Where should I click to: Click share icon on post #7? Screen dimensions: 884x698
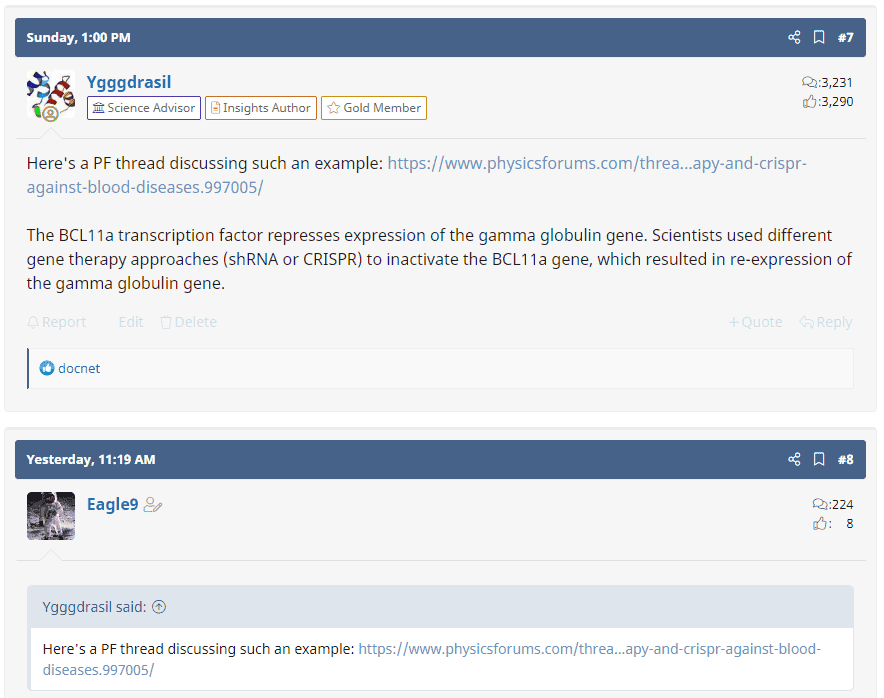tap(794, 38)
